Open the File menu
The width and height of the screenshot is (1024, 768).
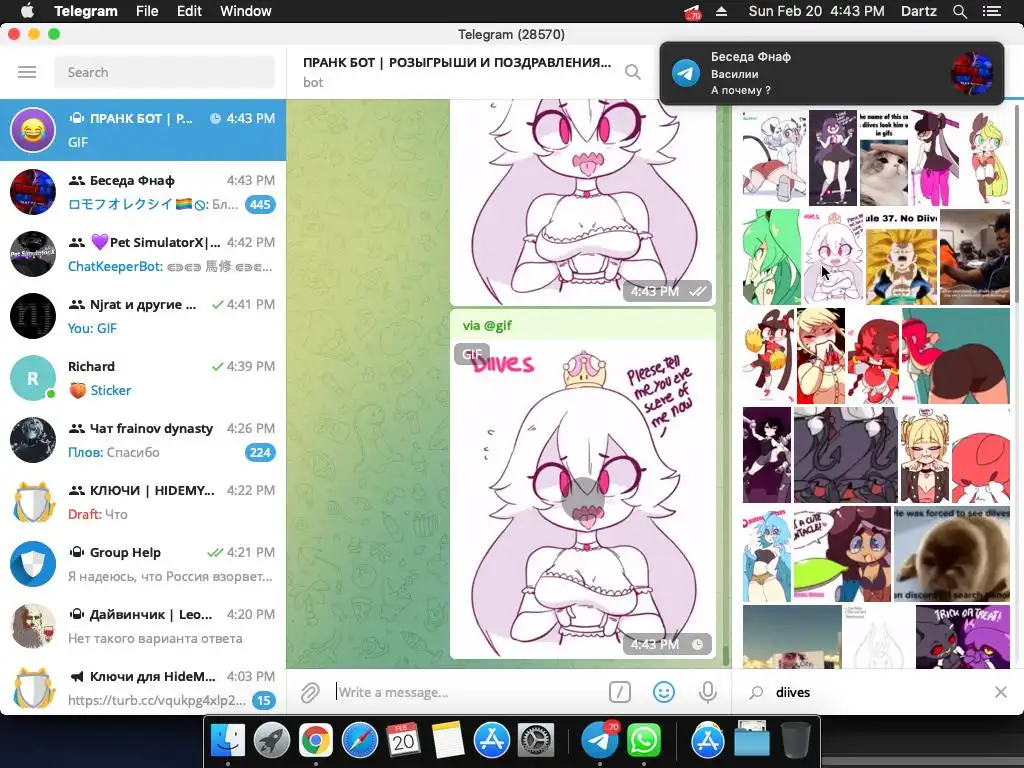[147, 11]
